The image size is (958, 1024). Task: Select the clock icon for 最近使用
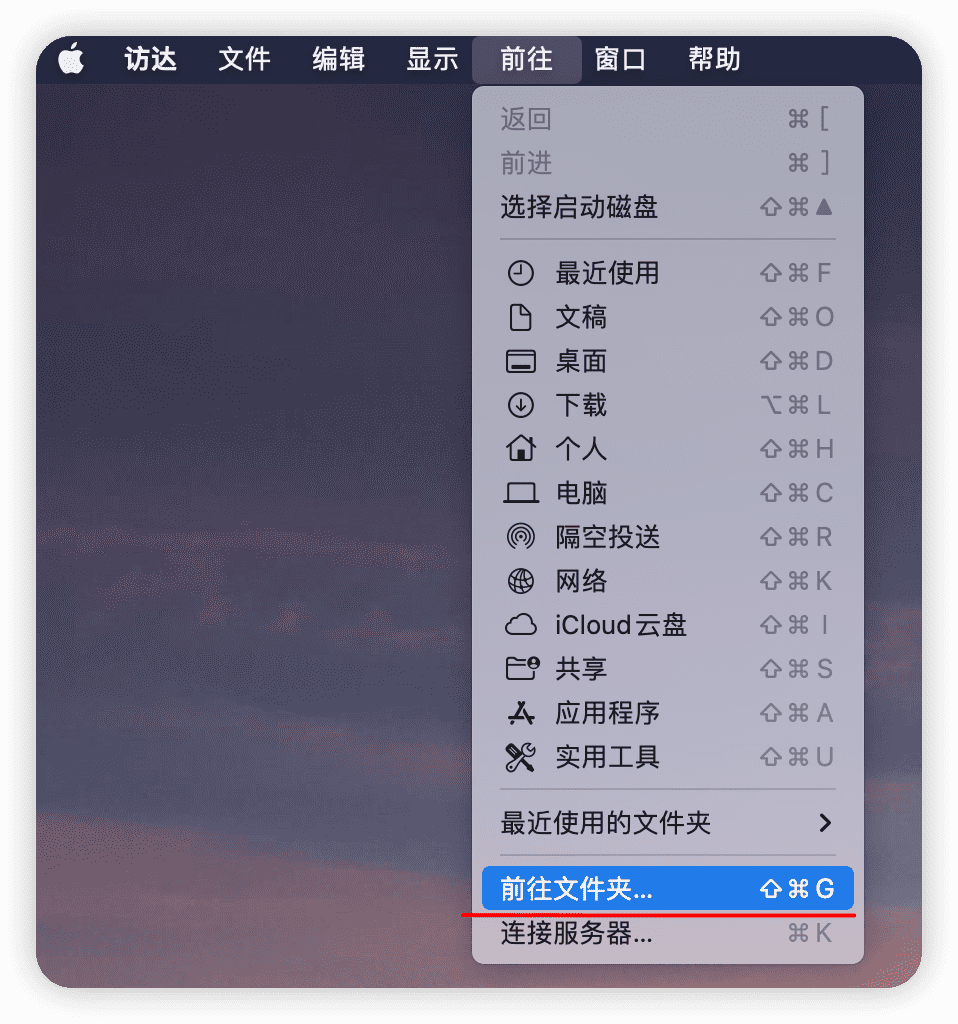(x=520, y=273)
